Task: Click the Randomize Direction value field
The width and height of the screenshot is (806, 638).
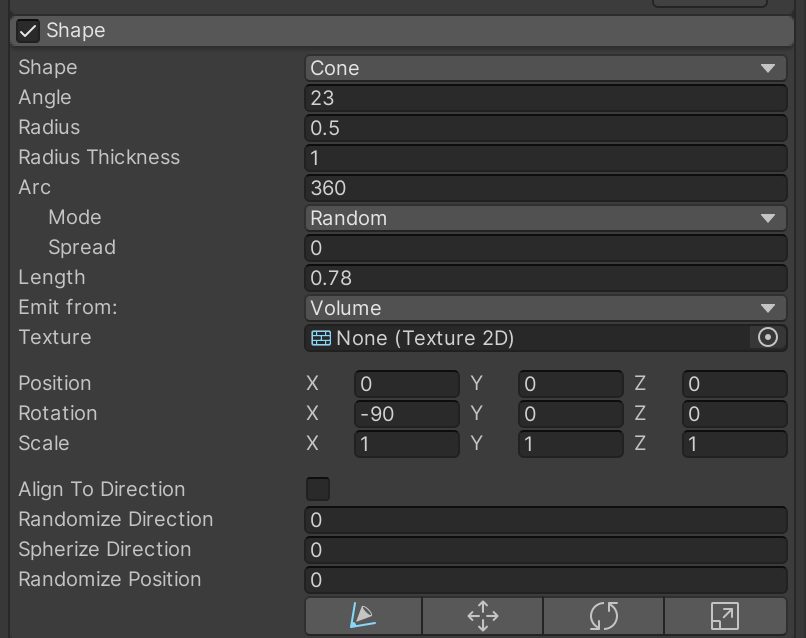Action: click(x=545, y=520)
